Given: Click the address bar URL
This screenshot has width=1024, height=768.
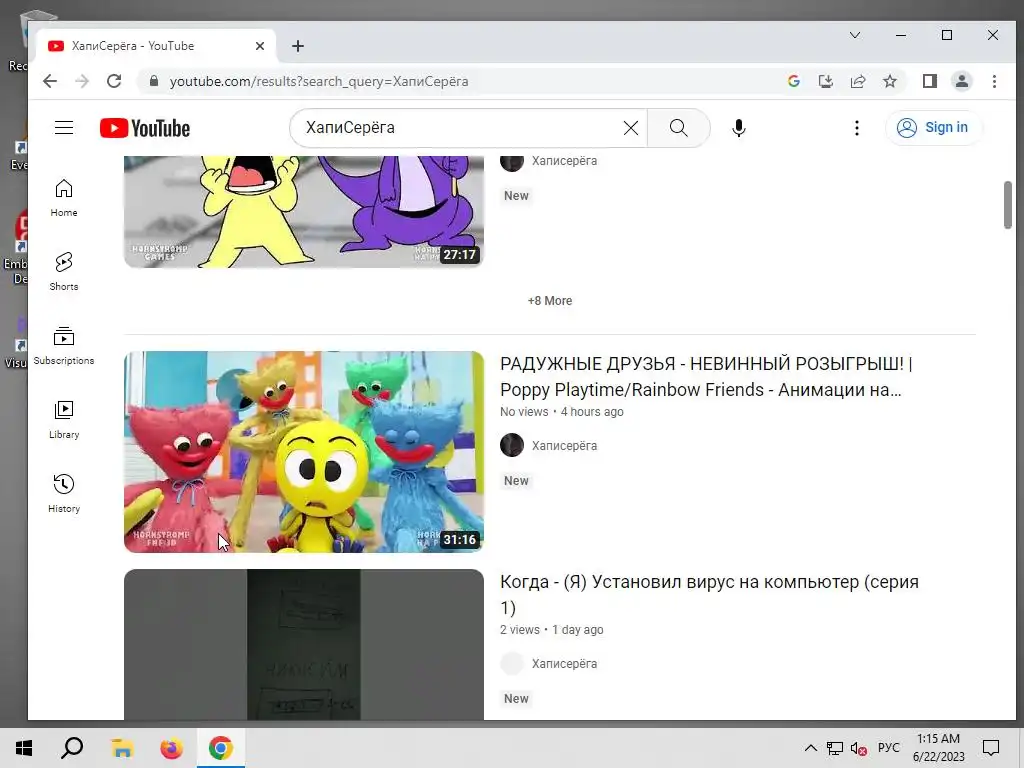Looking at the screenshot, I should click(319, 81).
